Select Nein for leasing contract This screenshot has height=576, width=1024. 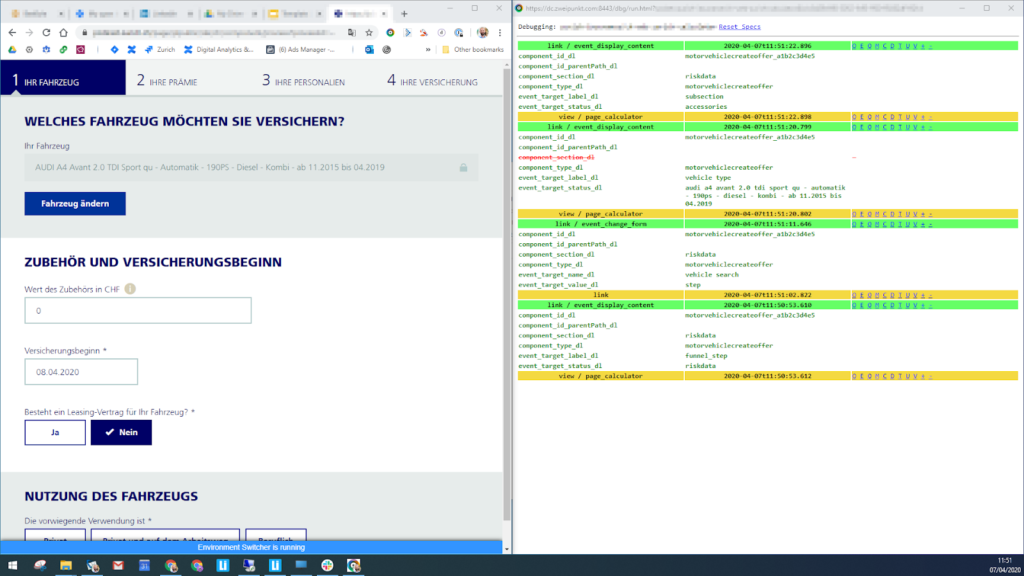[121, 432]
